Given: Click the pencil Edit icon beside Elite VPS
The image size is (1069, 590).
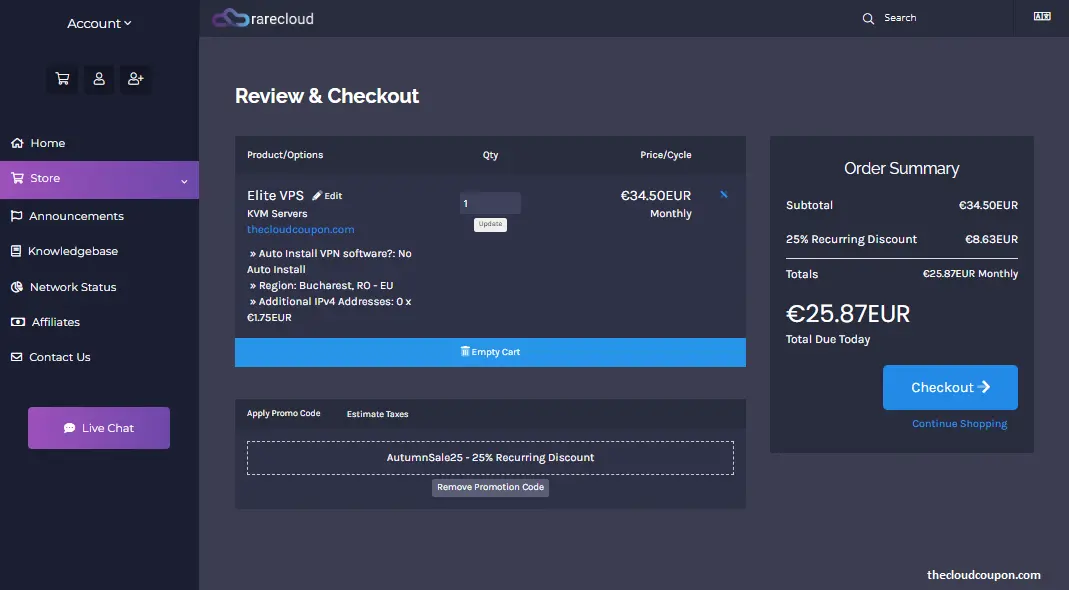Looking at the screenshot, I should tap(319, 195).
